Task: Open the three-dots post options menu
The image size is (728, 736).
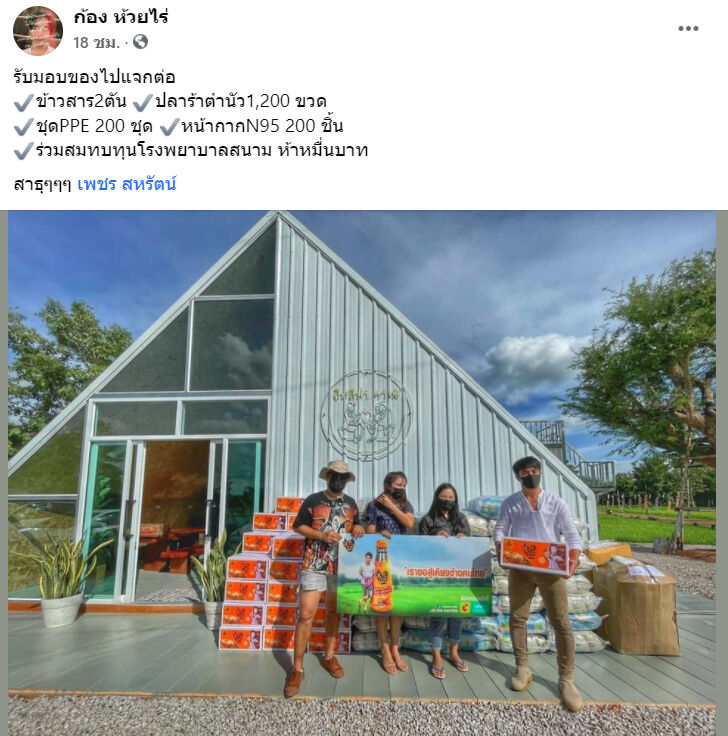Action: (688, 29)
